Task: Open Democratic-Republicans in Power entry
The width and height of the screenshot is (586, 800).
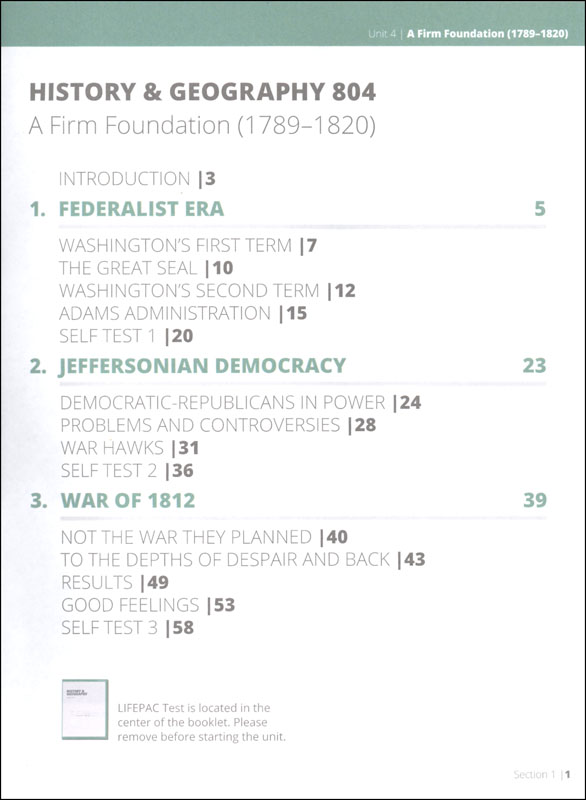Action: [x=241, y=403]
